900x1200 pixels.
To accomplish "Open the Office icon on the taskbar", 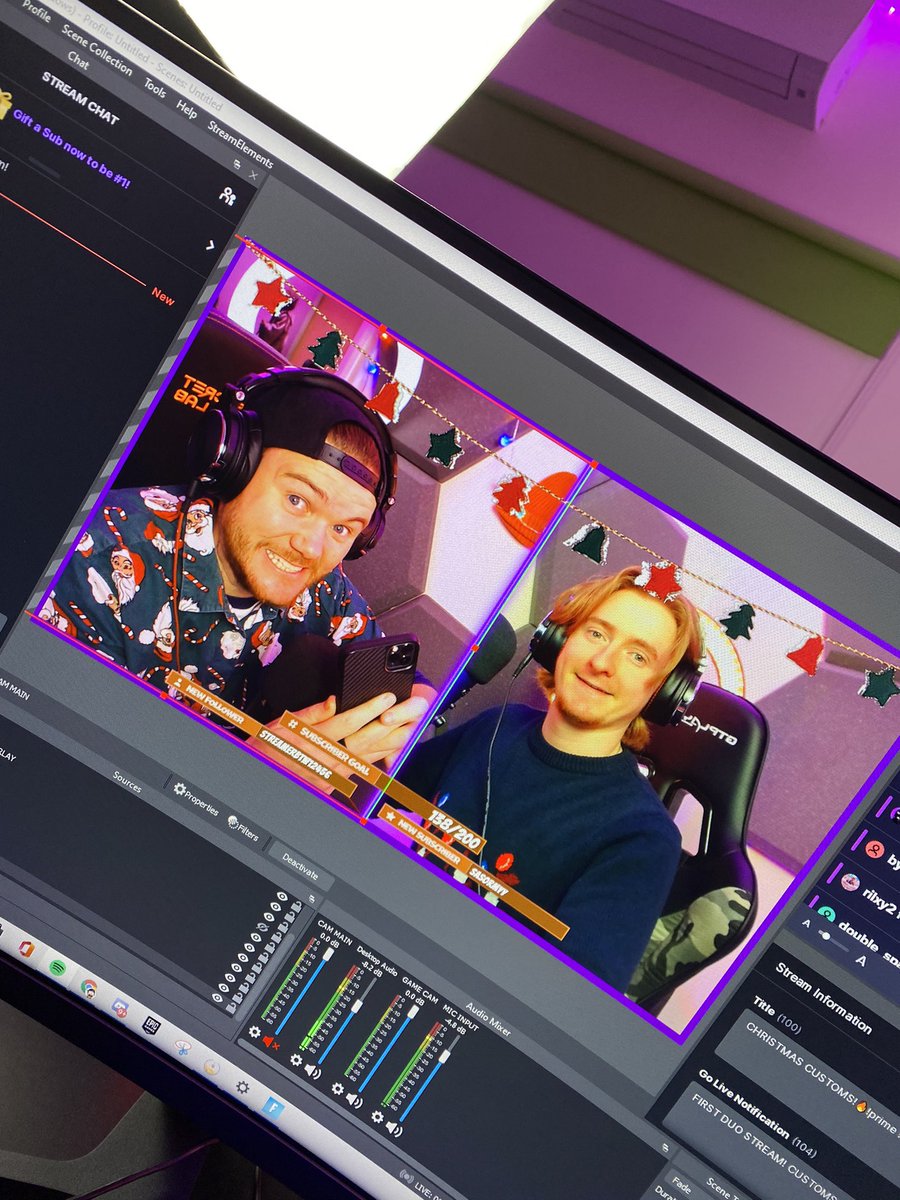I will pos(26,948).
